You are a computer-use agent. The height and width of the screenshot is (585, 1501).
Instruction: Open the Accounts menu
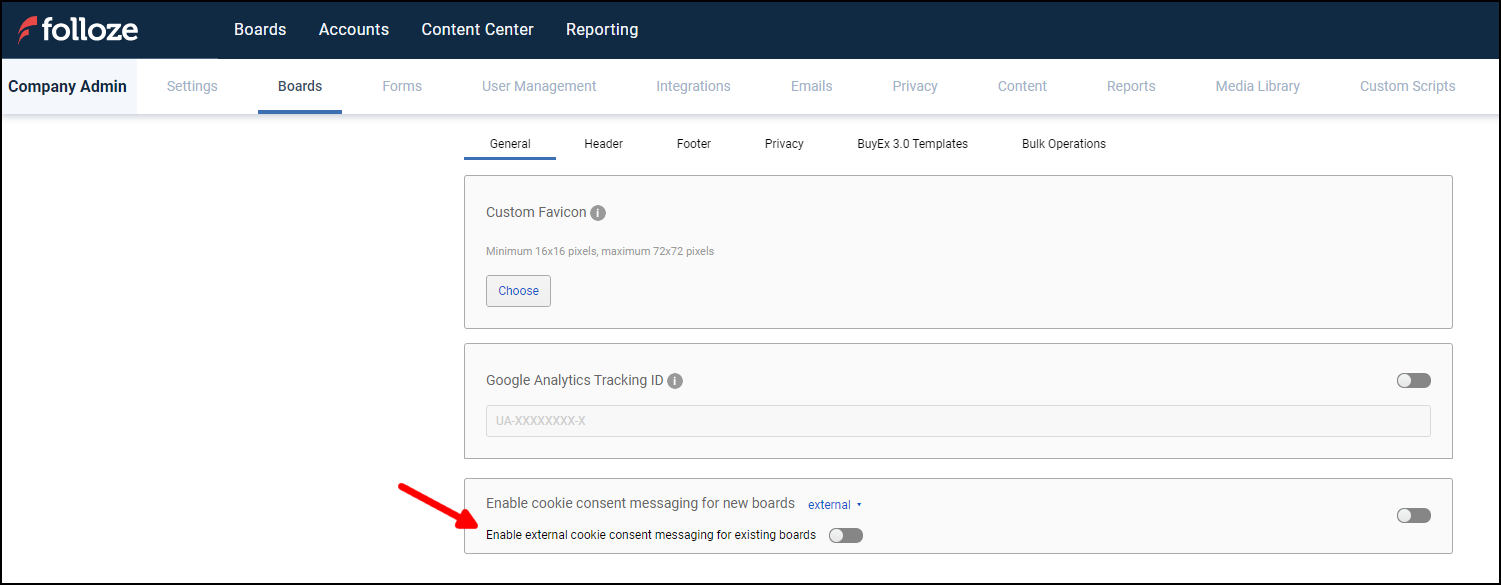pos(353,29)
